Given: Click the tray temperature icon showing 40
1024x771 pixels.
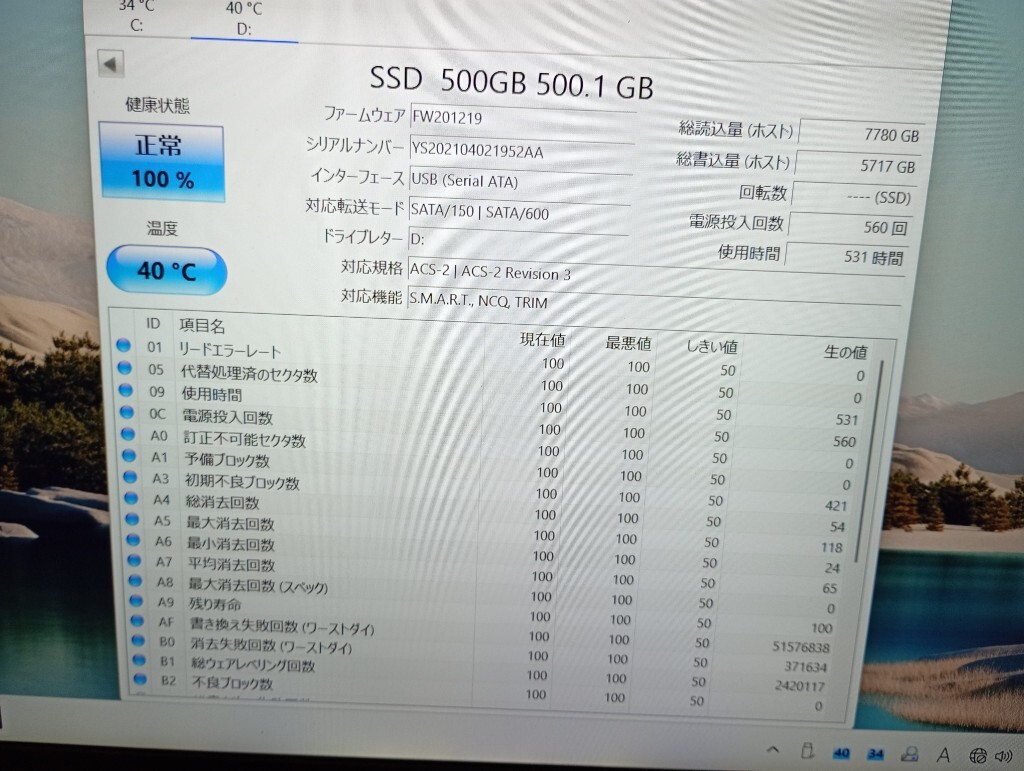Looking at the screenshot, I should (841, 753).
